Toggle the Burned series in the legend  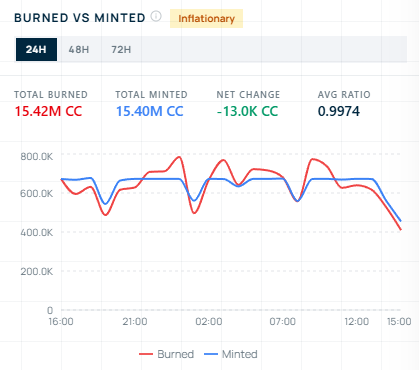pos(166,354)
